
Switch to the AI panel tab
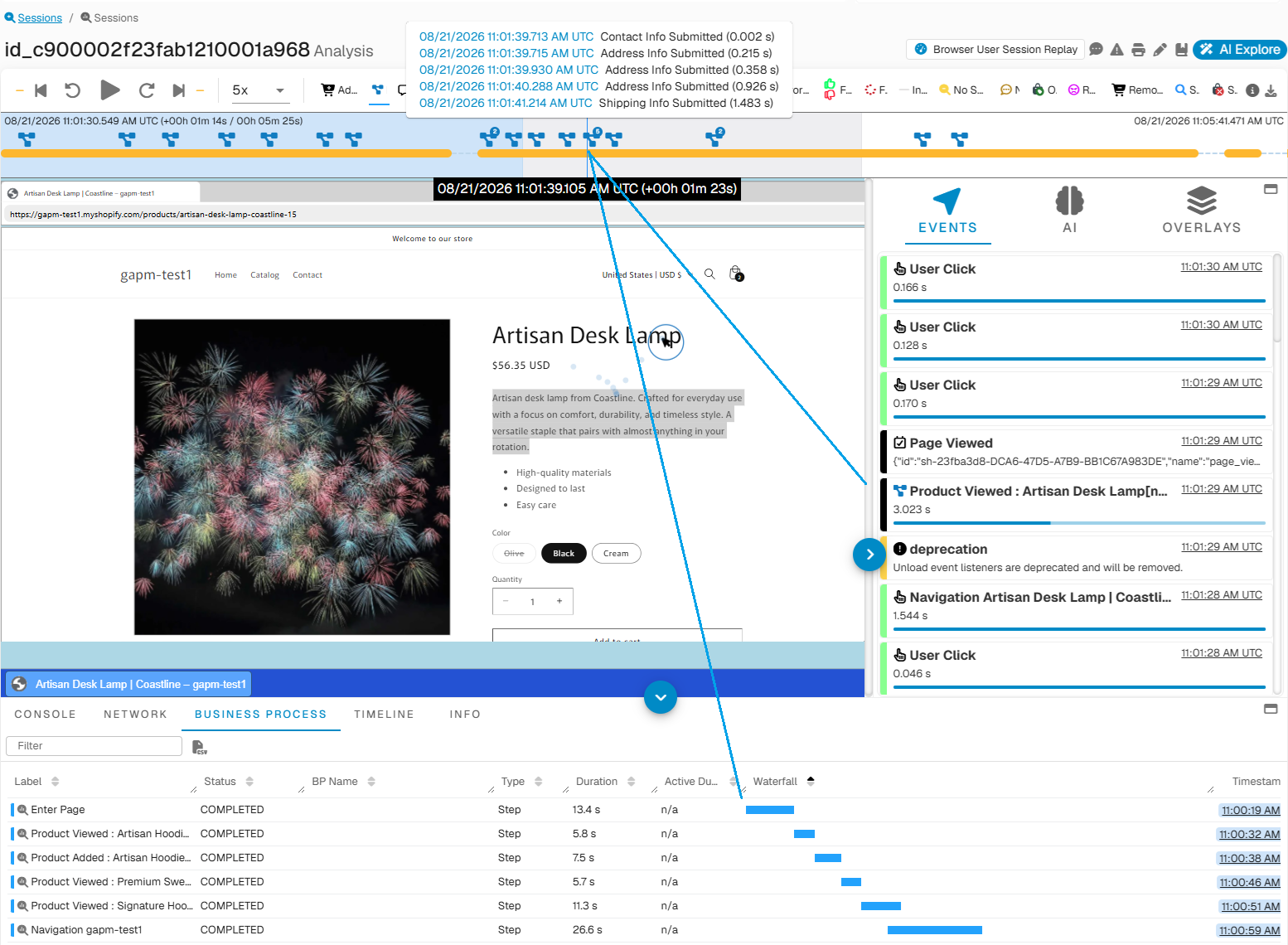click(x=1070, y=211)
